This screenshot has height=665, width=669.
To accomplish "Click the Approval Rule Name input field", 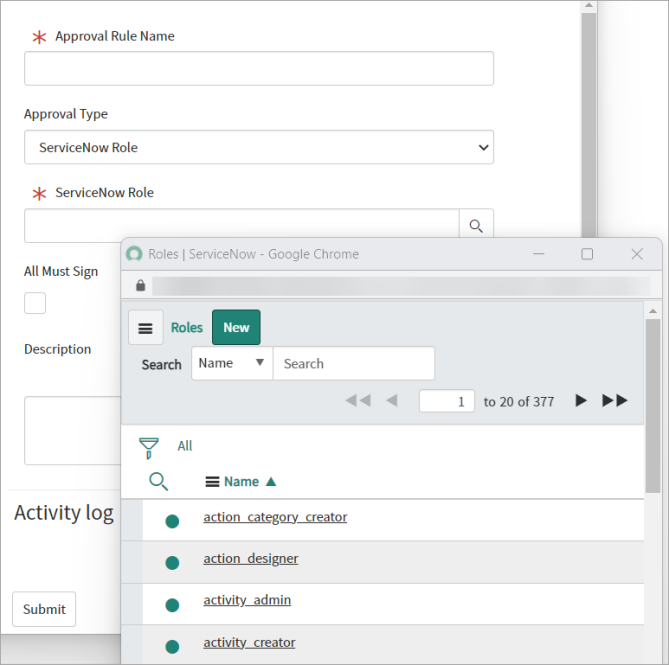I will tap(259, 68).
